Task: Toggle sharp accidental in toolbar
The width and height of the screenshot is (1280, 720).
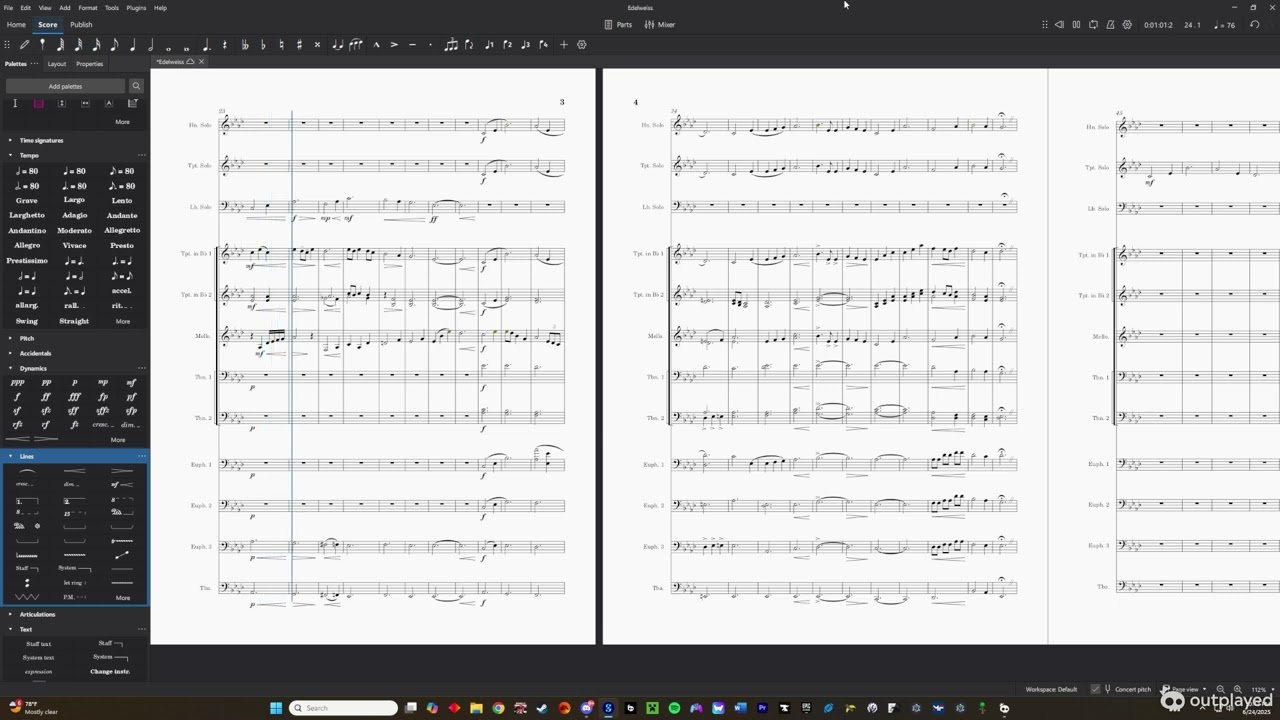Action: (299, 45)
